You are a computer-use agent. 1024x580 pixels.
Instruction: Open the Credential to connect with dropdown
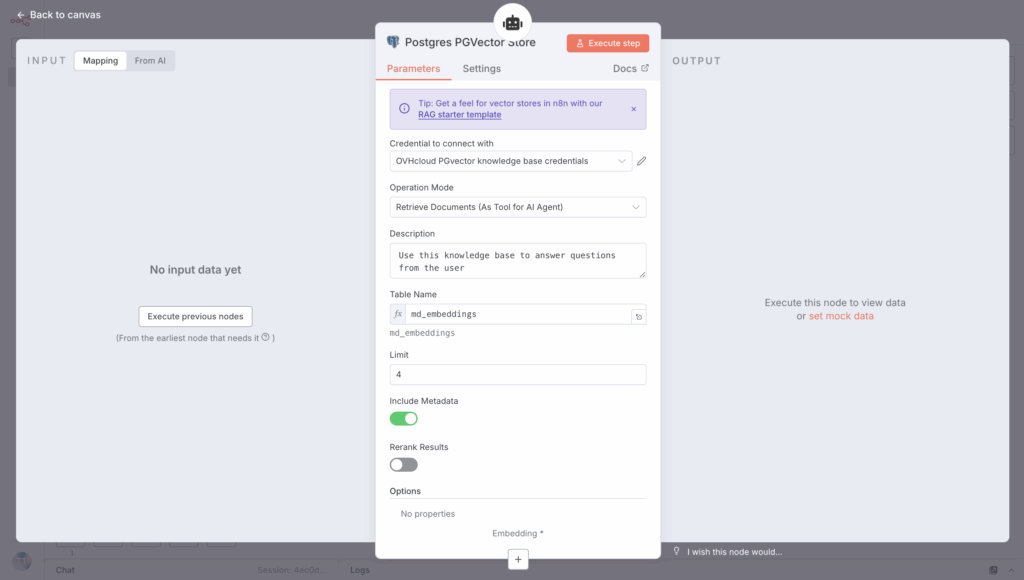click(x=510, y=161)
